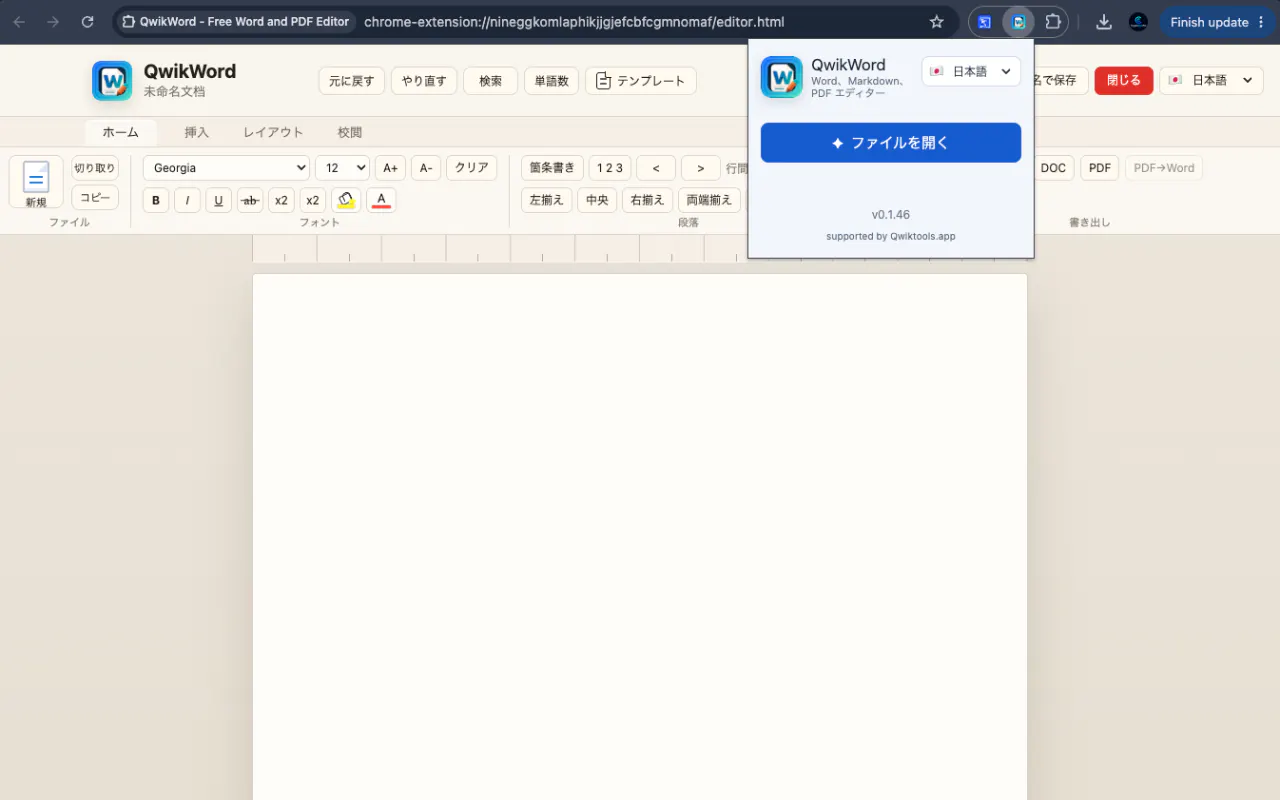Toggle underline formatting (U)
This screenshot has height=800, width=1280.
(x=218, y=200)
